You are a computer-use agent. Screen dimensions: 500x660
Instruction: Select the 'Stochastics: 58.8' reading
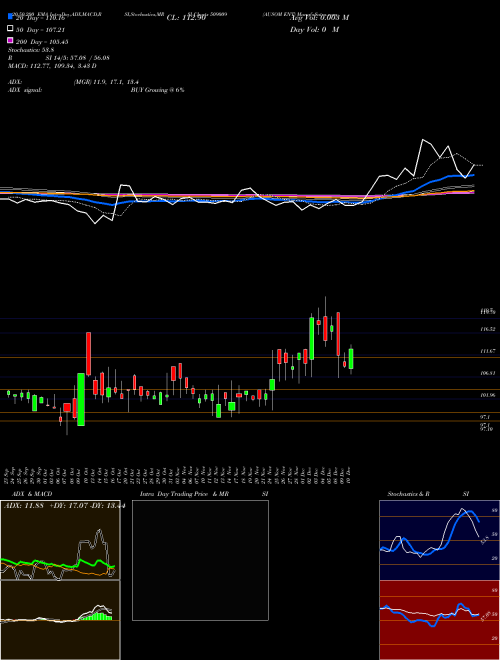pos(31,49)
